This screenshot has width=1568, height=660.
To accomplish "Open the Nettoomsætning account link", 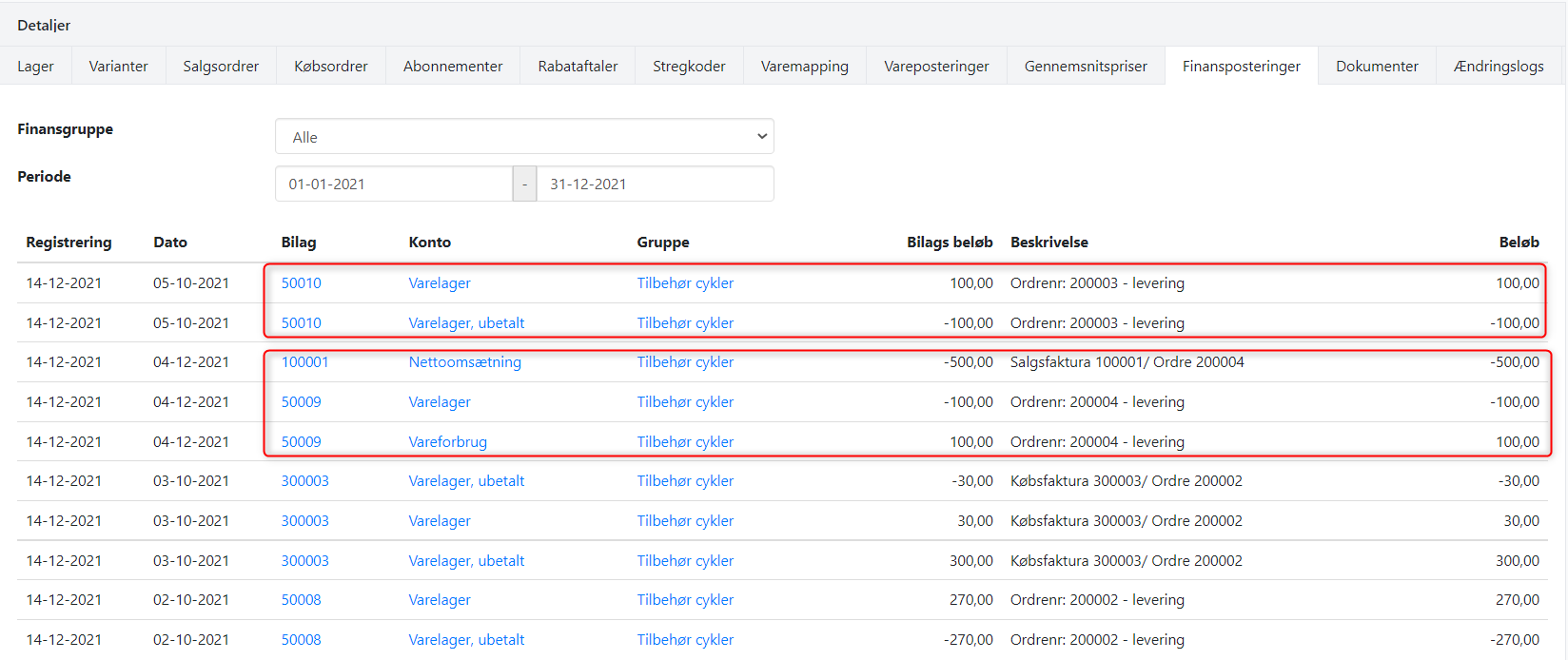I will pyautogui.click(x=464, y=362).
